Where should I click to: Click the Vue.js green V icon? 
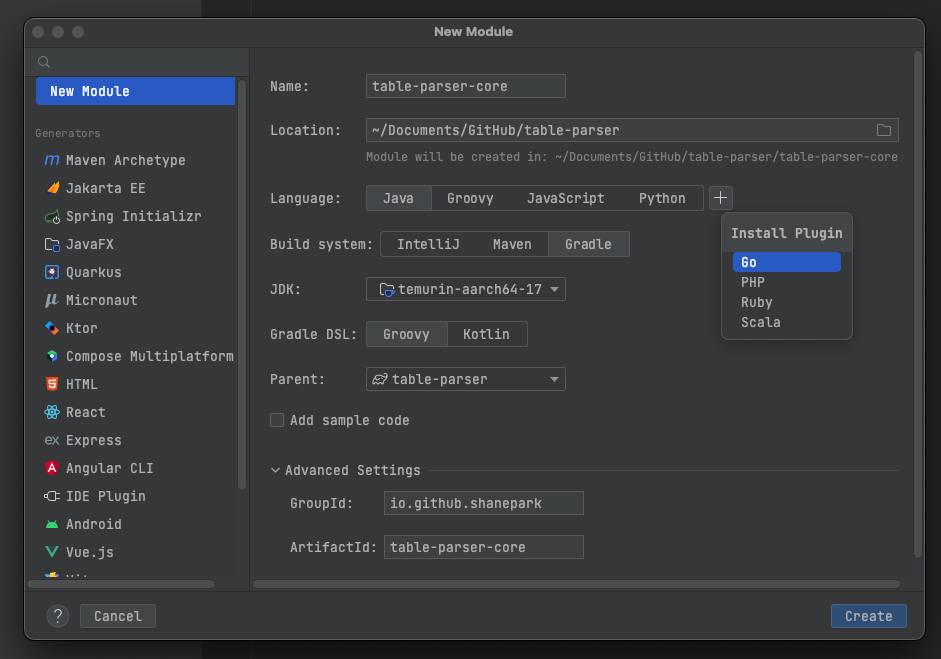click(x=52, y=552)
